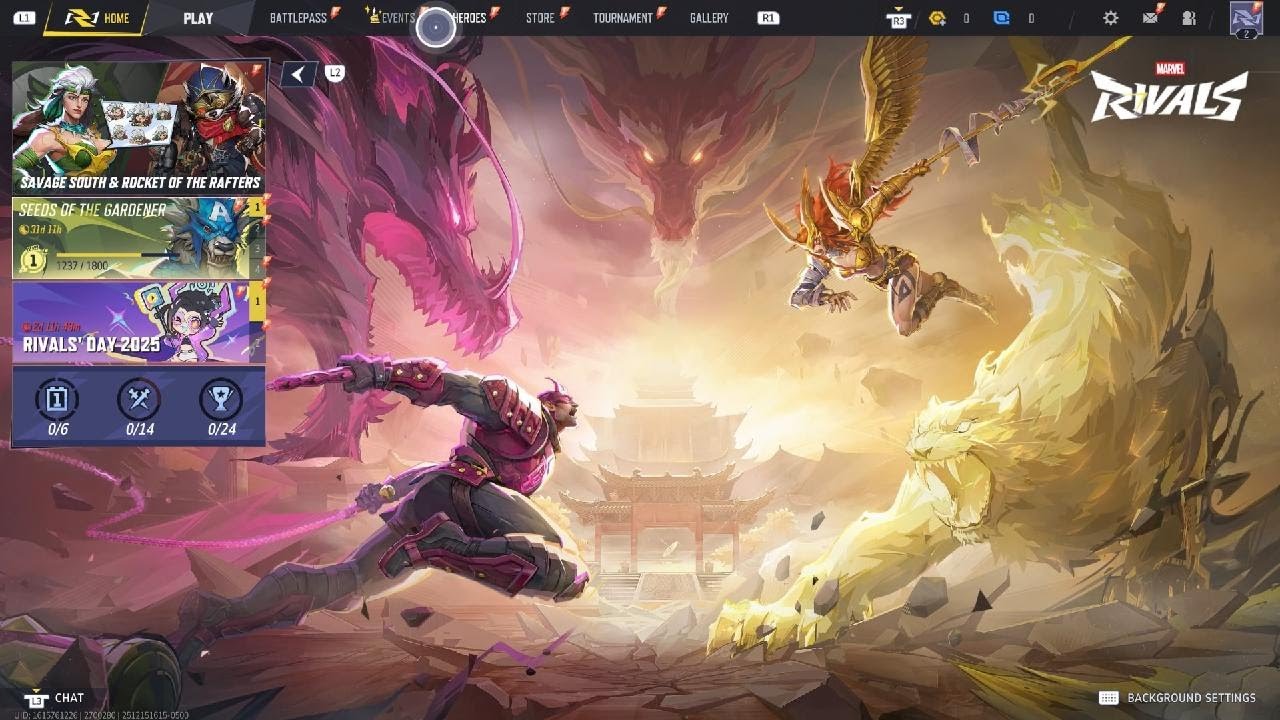Open the Battlepass tab
1280x720 pixels.
point(298,18)
